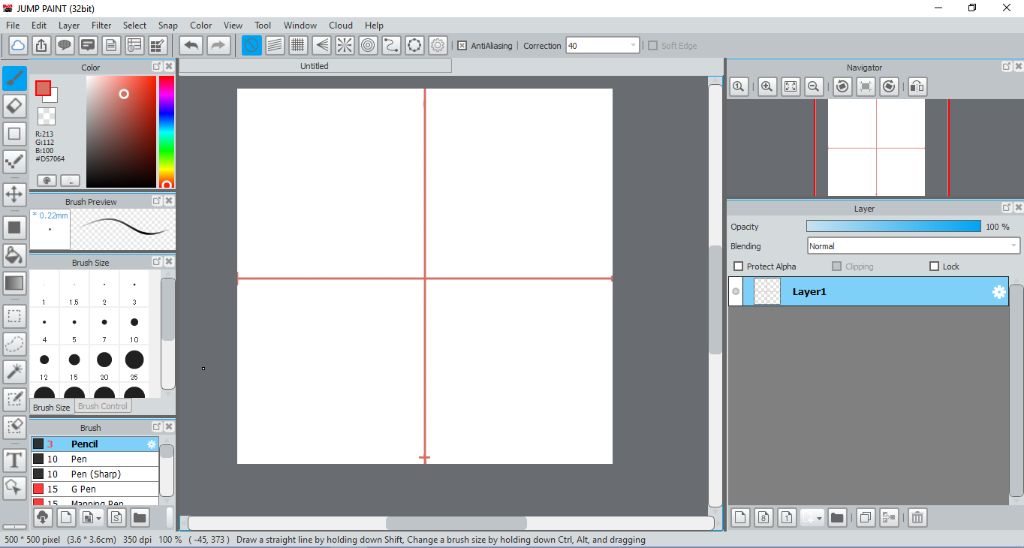Select the G Pen brush
This screenshot has height=548, width=1024.
coord(95,489)
